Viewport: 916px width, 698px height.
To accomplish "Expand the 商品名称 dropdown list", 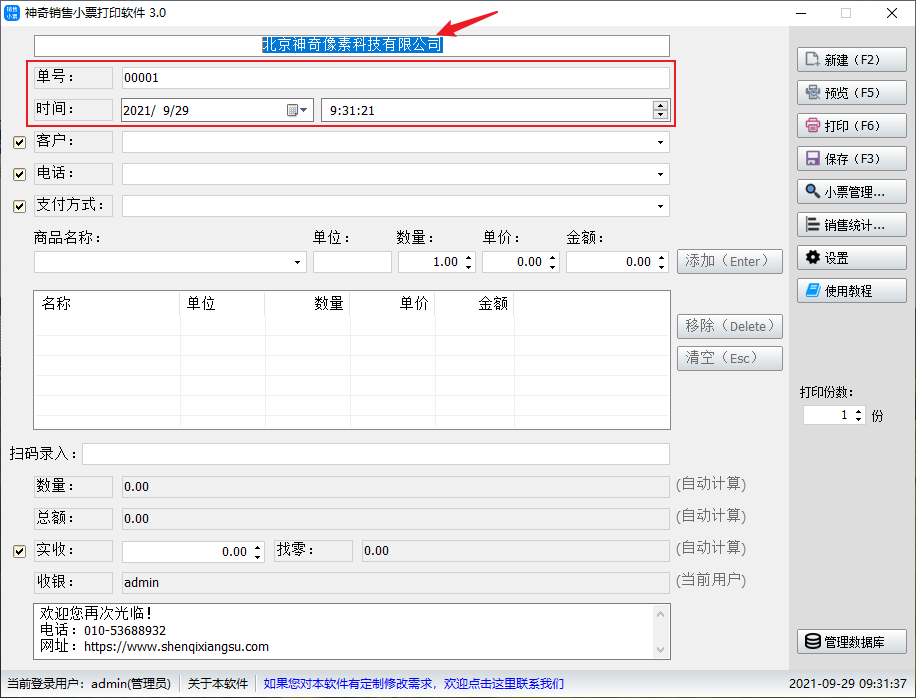I will tap(297, 262).
